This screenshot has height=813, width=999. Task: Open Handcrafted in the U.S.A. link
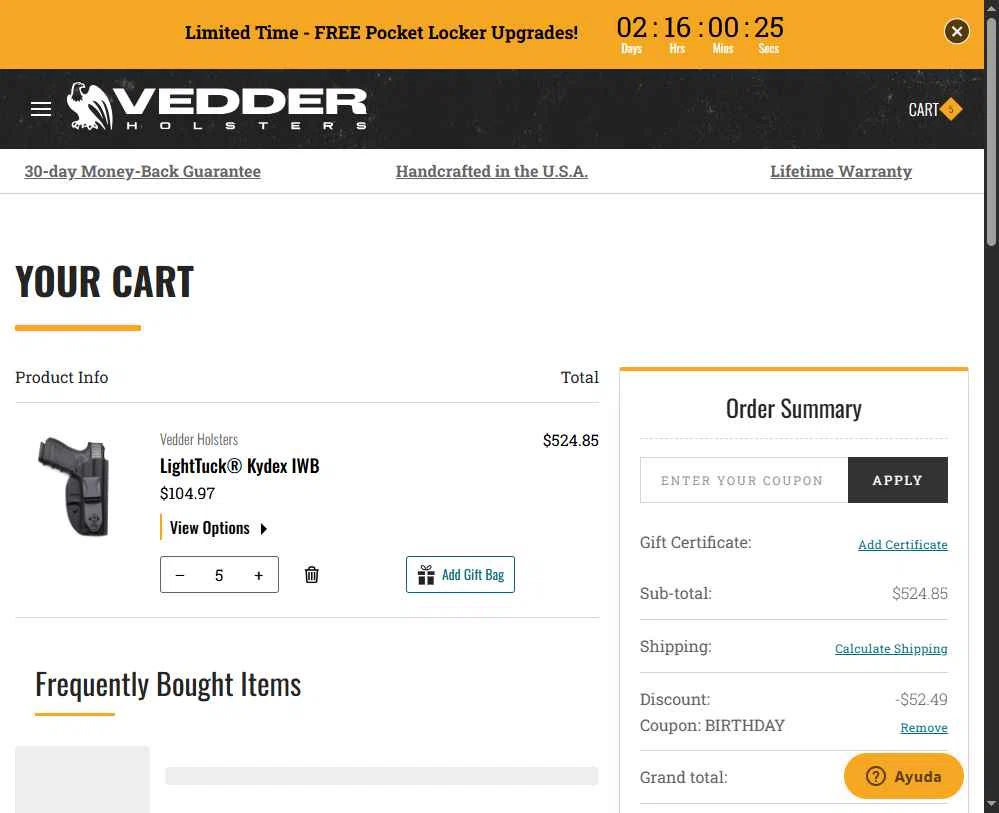coord(492,171)
